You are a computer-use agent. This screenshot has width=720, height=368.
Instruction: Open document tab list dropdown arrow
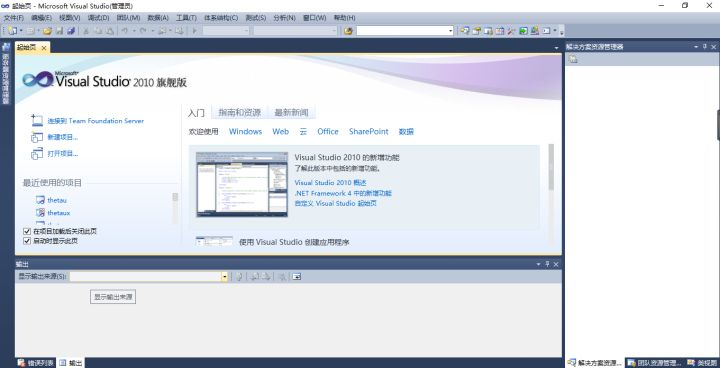tap(557, 48)
